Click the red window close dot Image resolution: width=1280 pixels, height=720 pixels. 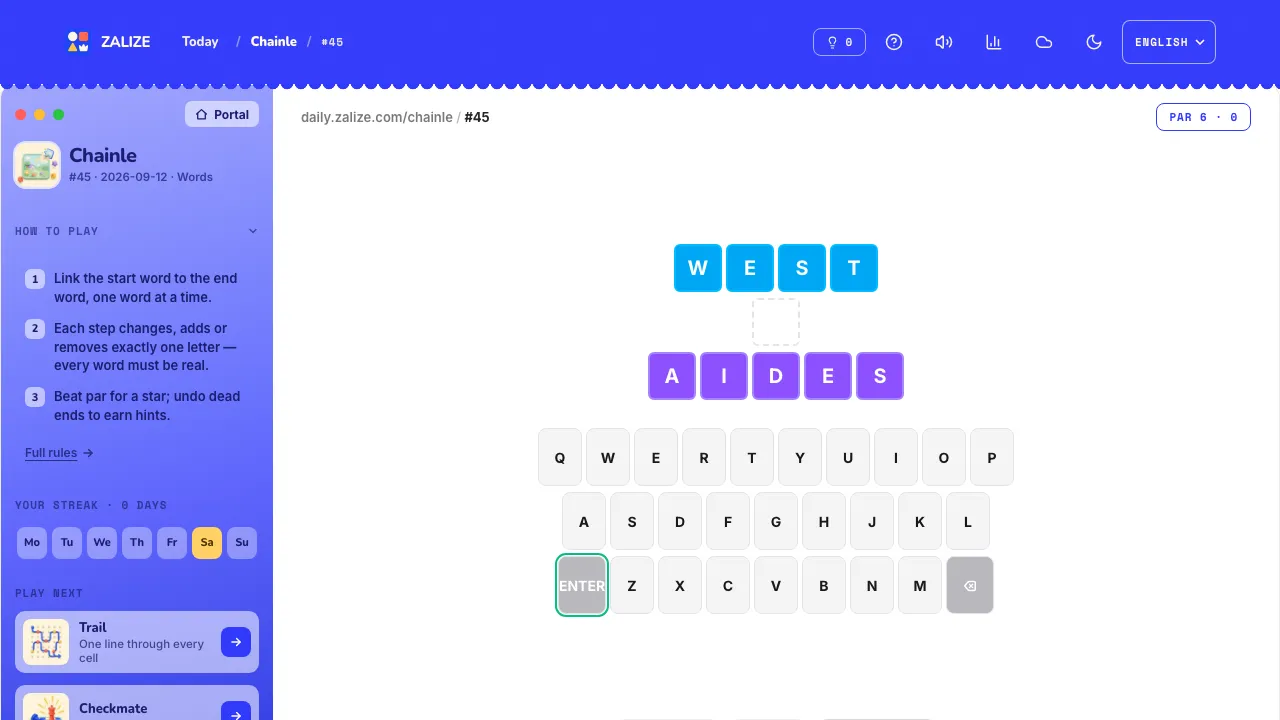[20, 114]
